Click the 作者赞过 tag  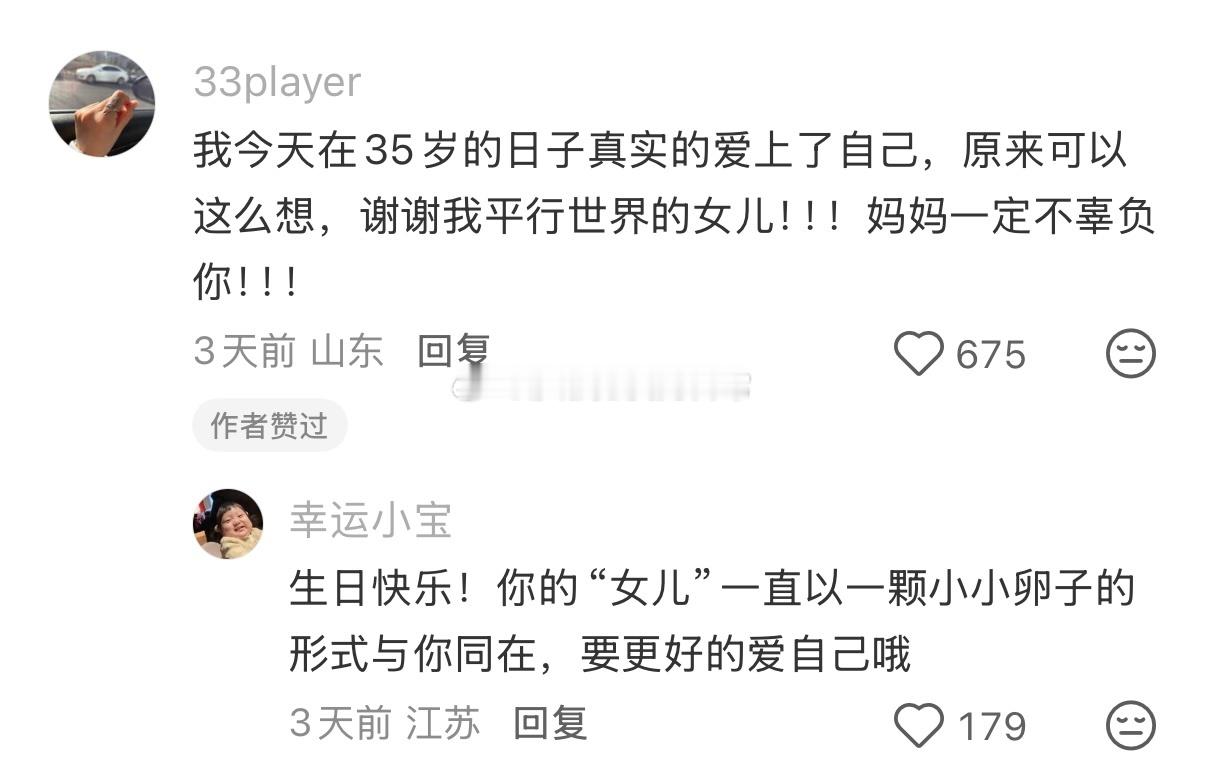(269, 425)
